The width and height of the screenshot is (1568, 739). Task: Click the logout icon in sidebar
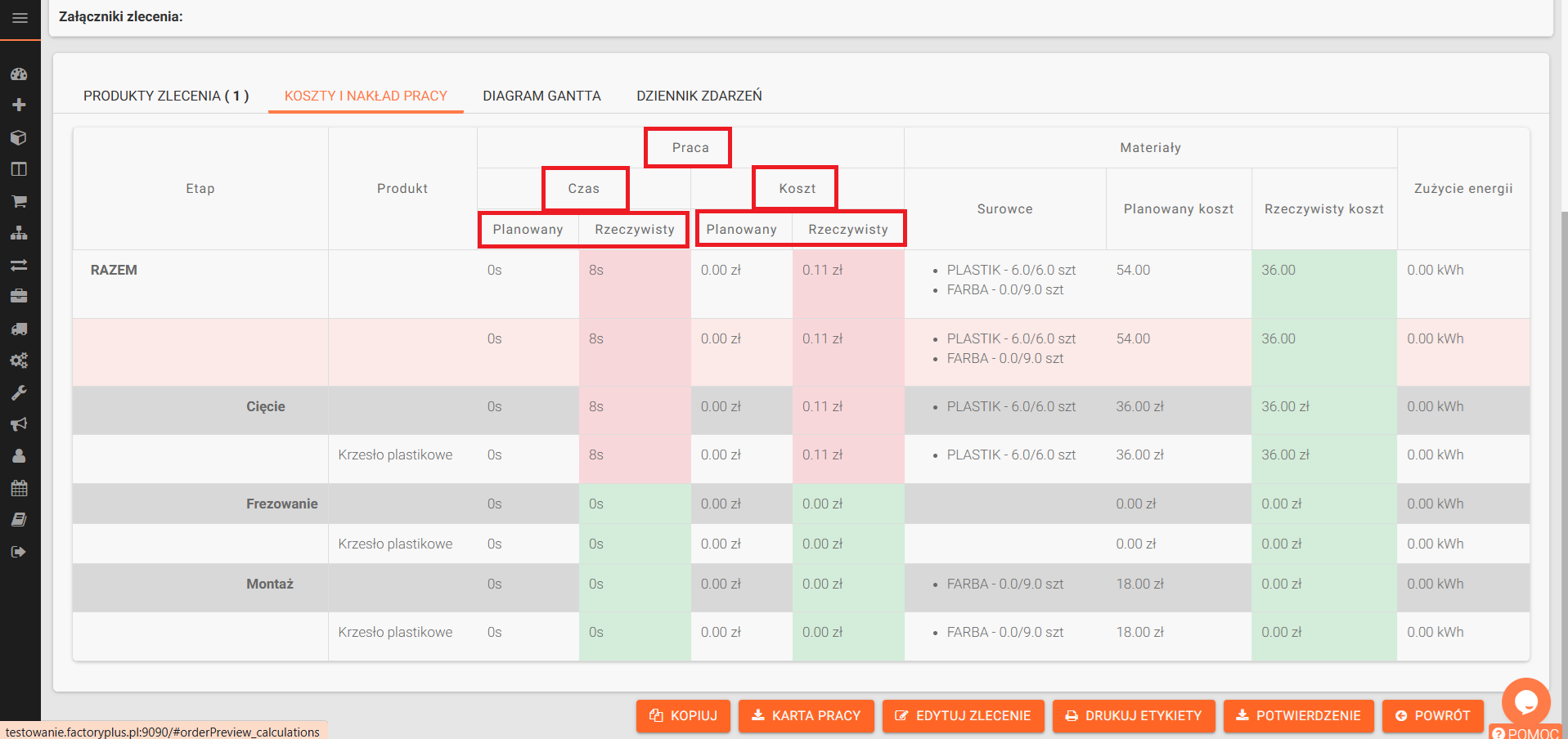(19, 552)
